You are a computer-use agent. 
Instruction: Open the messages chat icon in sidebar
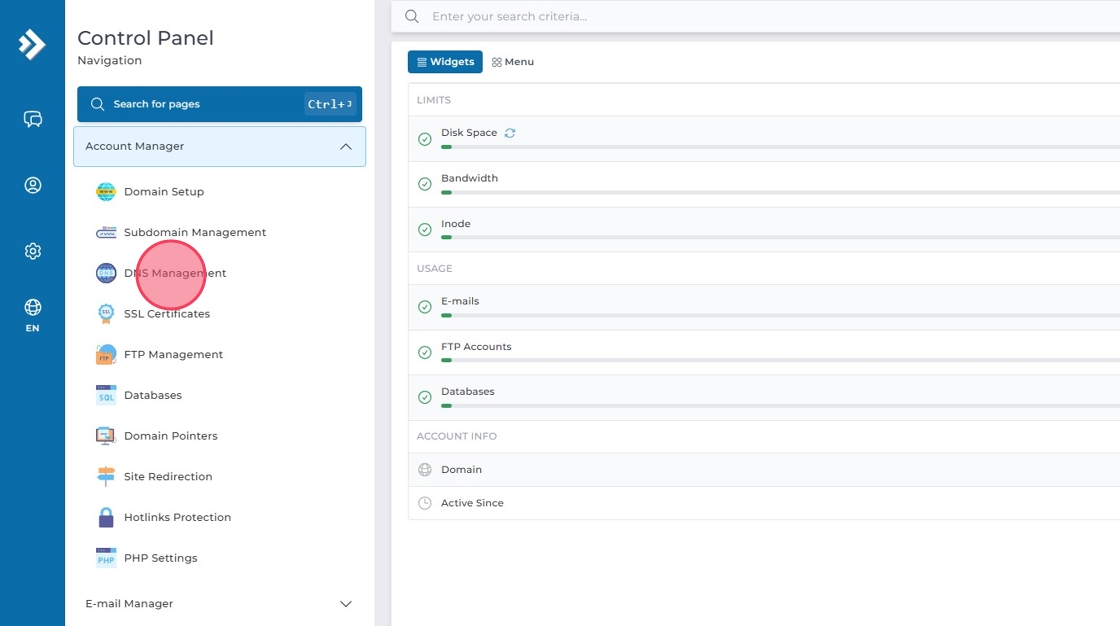[x=33, y=120]
